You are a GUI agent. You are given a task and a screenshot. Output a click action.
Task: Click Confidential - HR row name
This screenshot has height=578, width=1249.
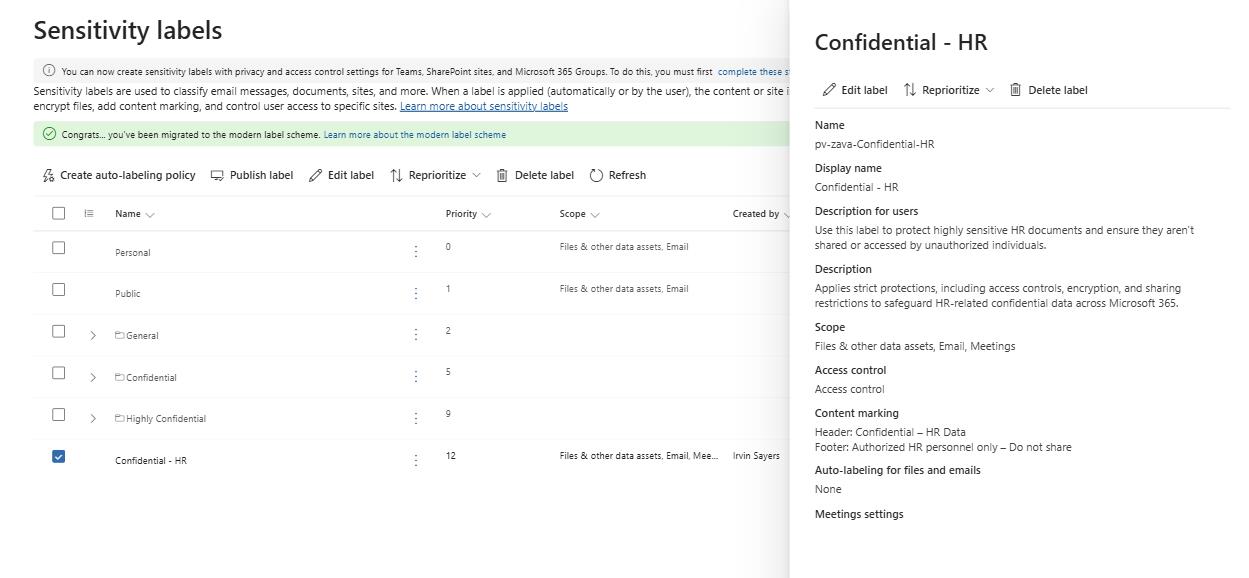(x=151, y=461)
